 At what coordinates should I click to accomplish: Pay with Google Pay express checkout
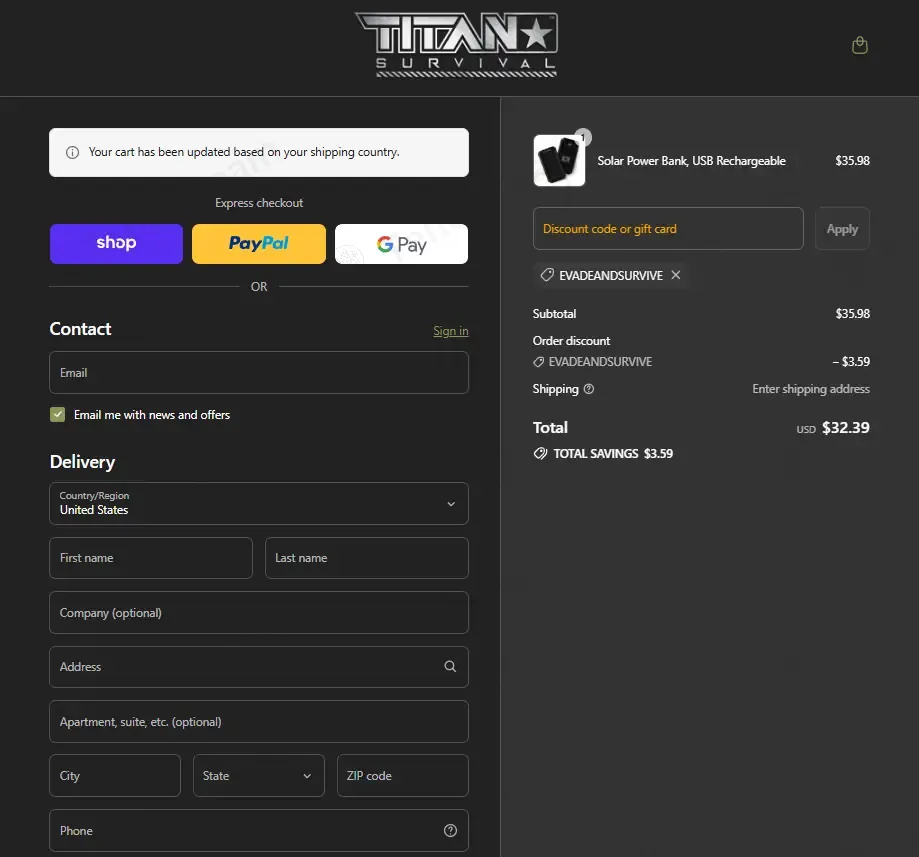(x=401, y=244)
